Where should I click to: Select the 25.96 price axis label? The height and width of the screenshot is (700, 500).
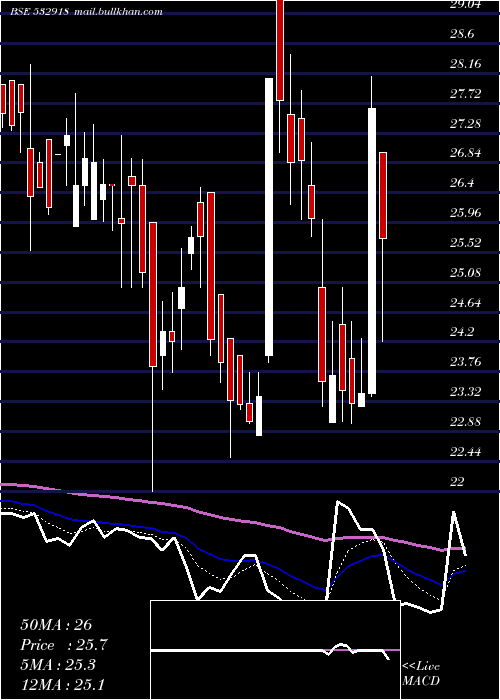465,213
